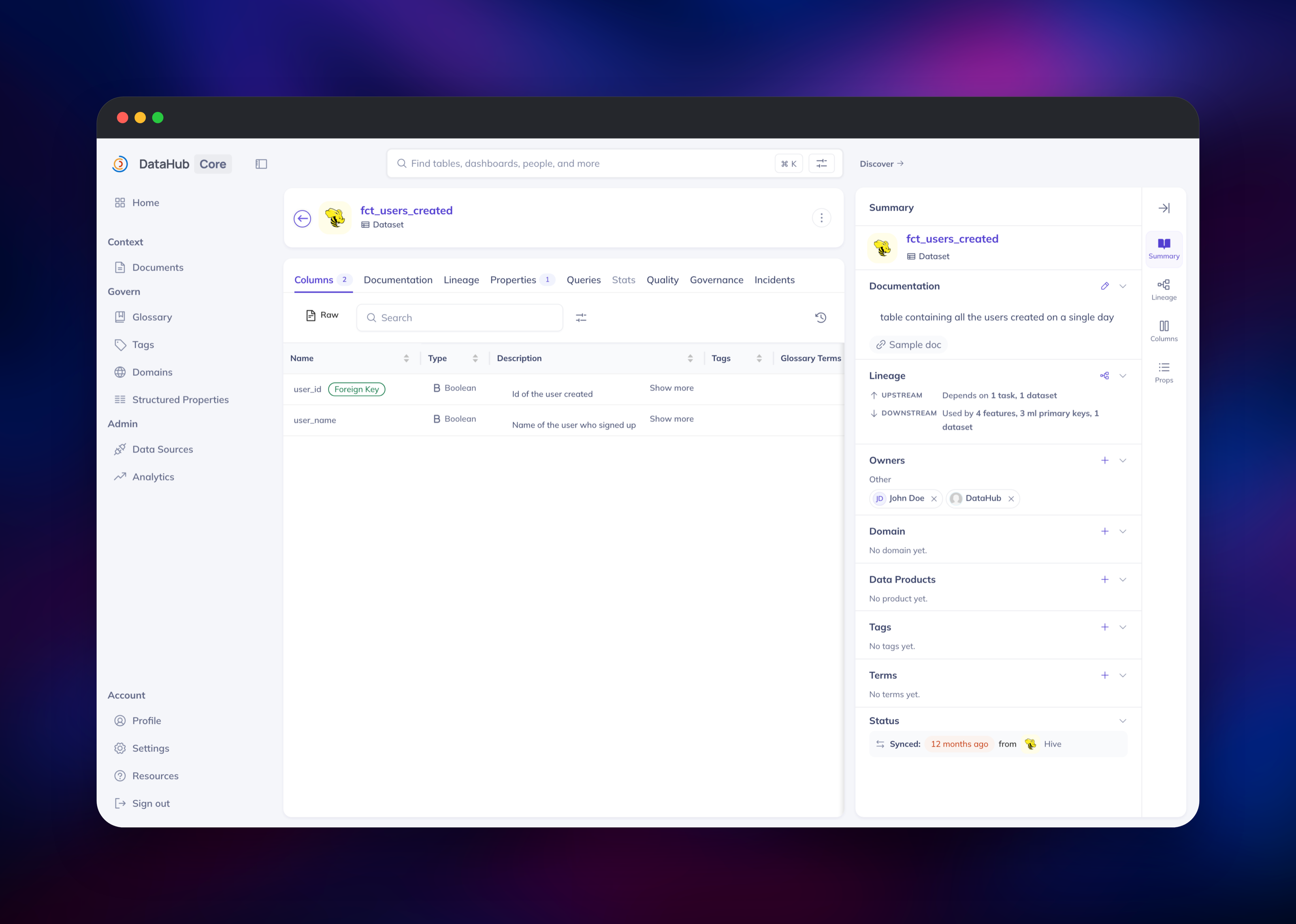Toggle Raw schema view

pyautogui.click(x=322, y=315)
